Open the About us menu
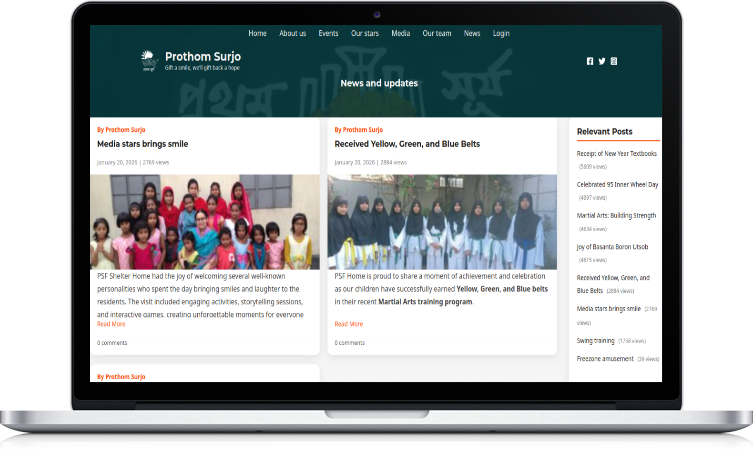 (293, 33)
